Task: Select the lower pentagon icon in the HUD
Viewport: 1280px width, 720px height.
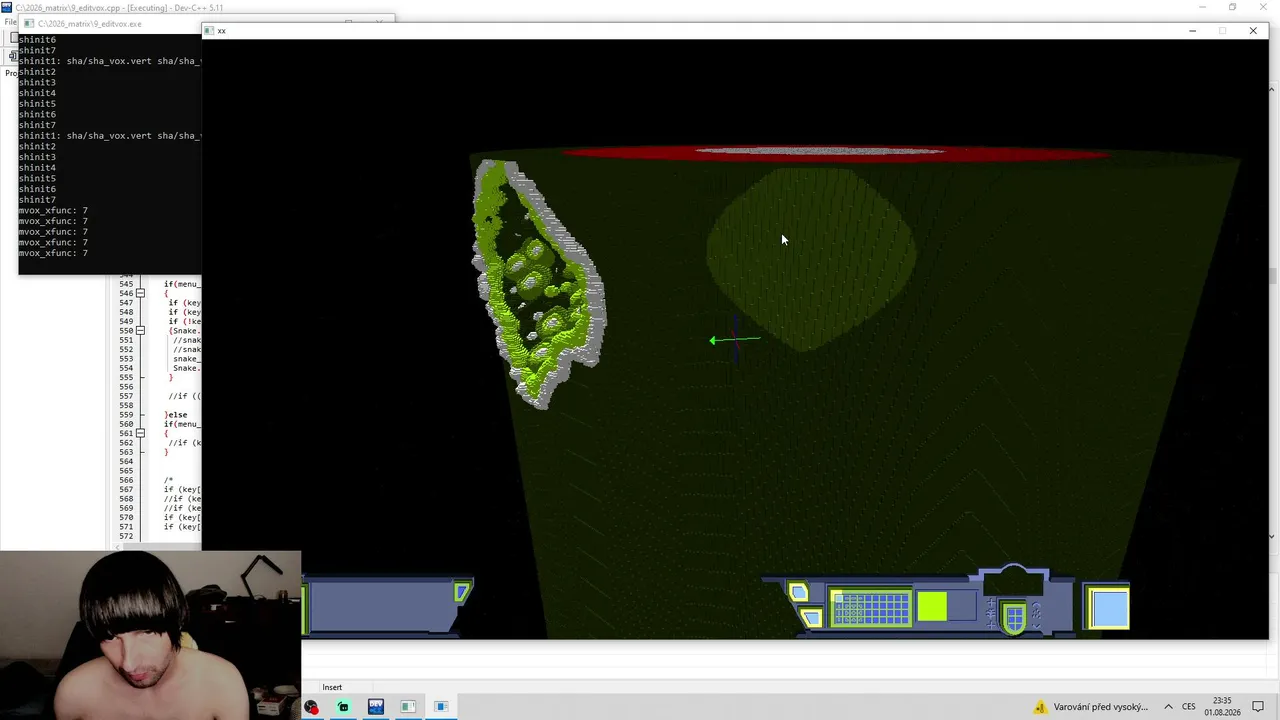Action: coord(812,618)
